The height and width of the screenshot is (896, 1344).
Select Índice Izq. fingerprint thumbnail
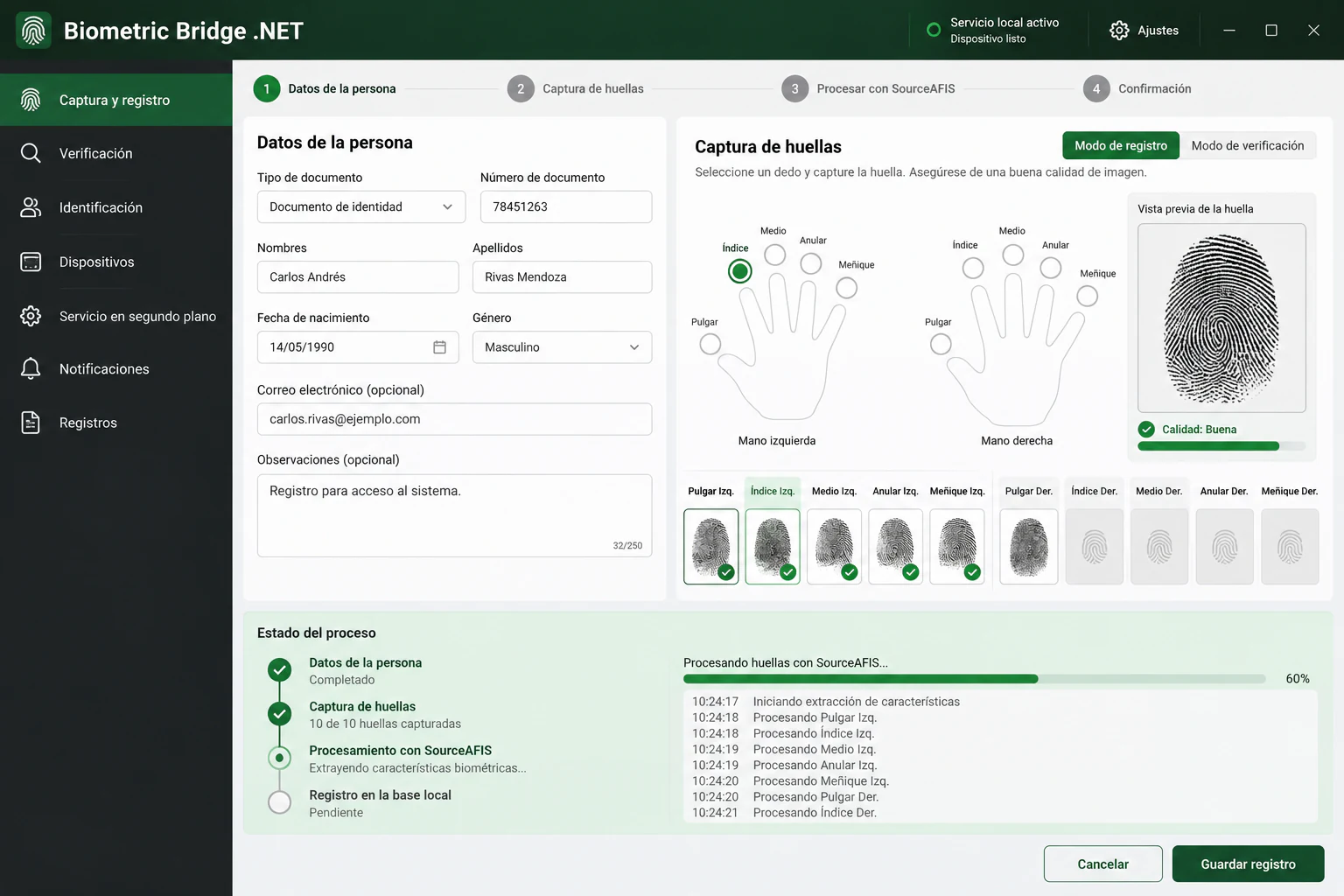pos(773,547)
